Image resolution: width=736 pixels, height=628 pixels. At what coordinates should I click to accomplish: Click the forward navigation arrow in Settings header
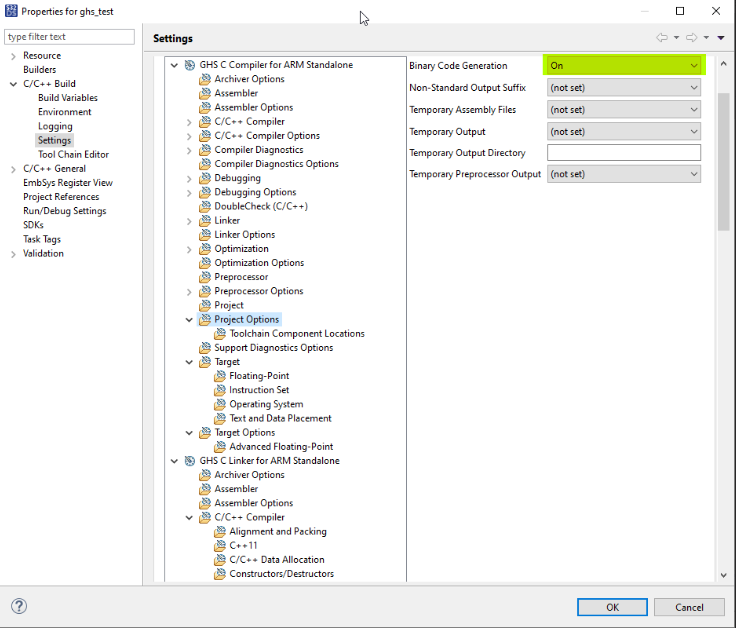pyautogui.click(x=691, y=38)
